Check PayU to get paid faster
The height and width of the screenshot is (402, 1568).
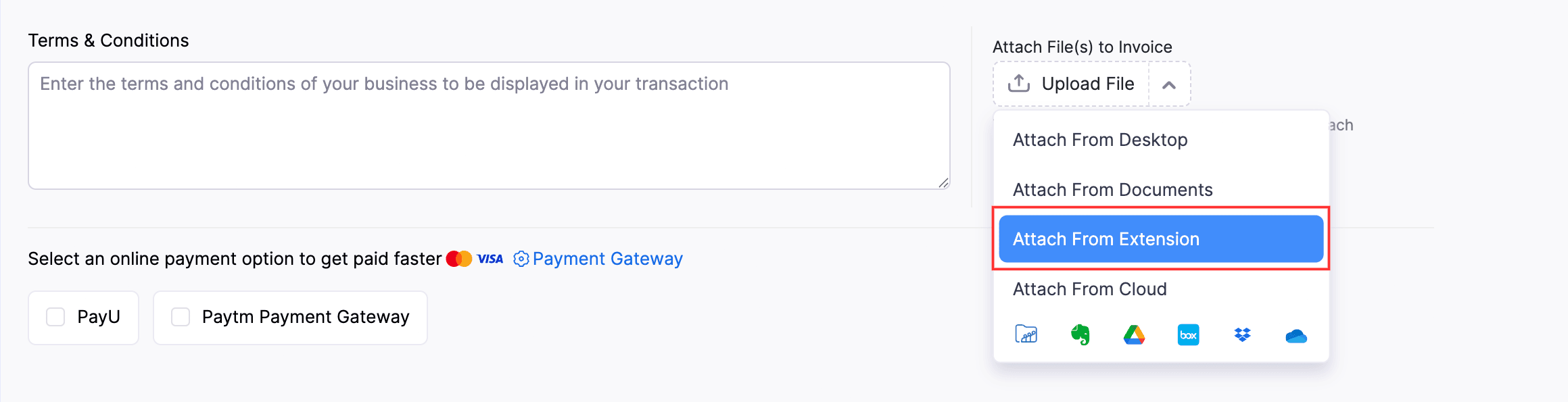(x=55, y=317)
